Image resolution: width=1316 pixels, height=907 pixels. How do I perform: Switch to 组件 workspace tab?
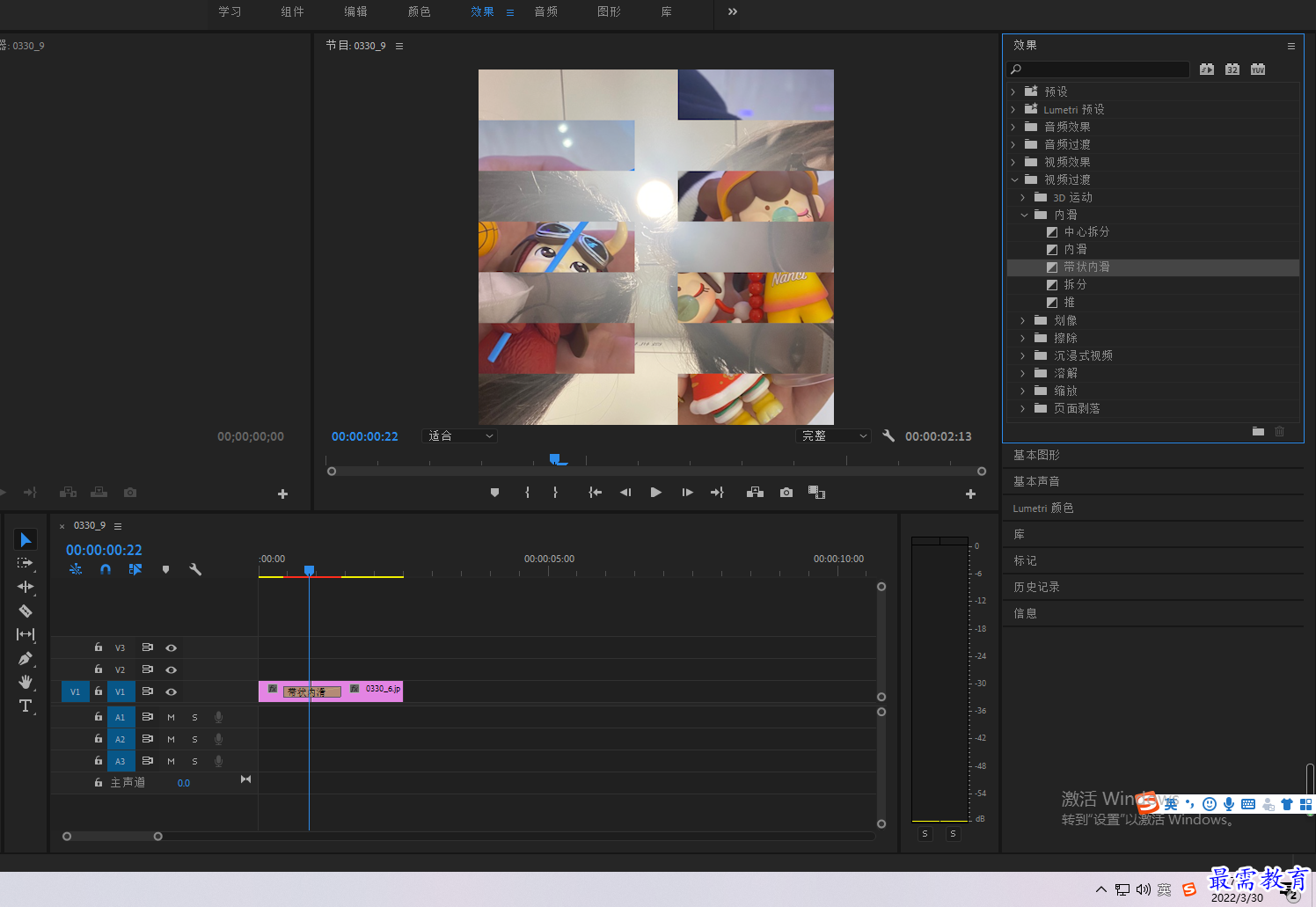293,11
